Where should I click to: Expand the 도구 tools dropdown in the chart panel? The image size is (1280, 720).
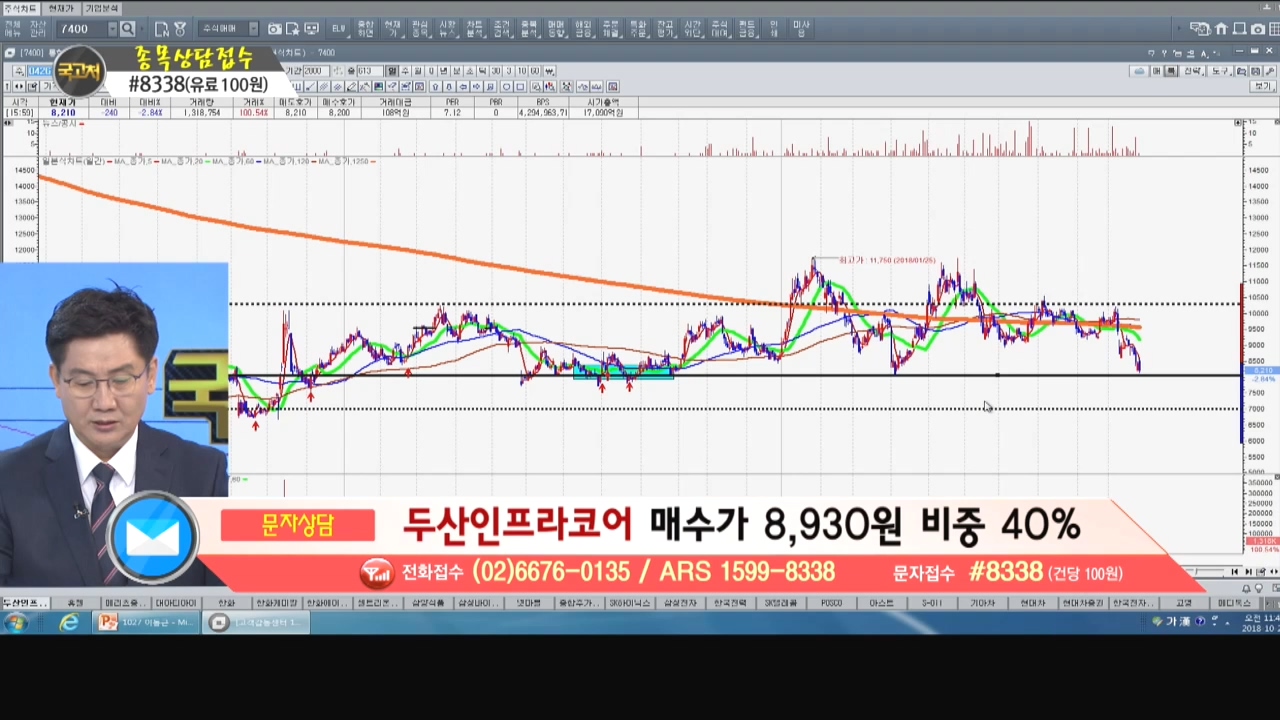1221,71
